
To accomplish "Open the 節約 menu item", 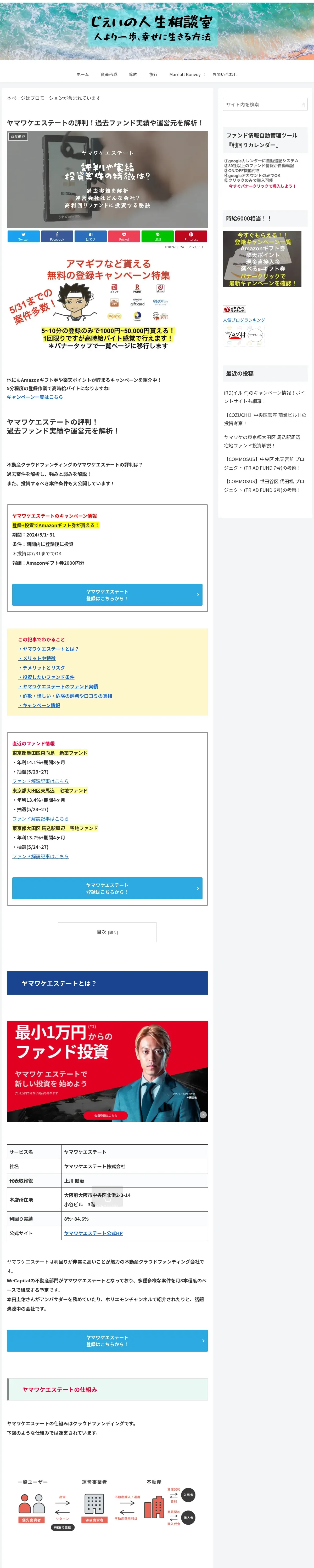I will click(133, 74).
